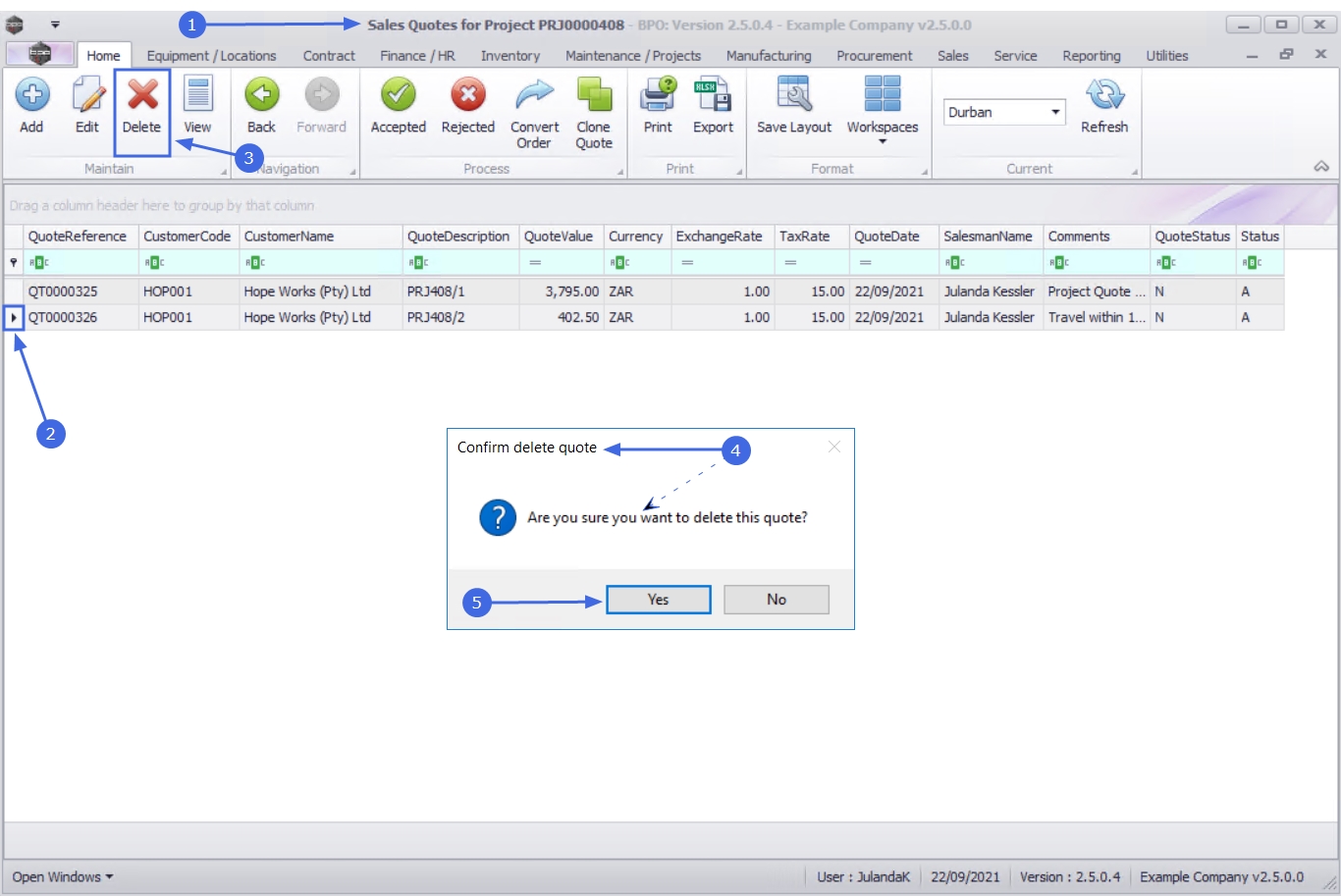The width and height of the screenshot is (1341, 896).
Task: Sort by the QuoteValue column header
Action: click(562, 237)
